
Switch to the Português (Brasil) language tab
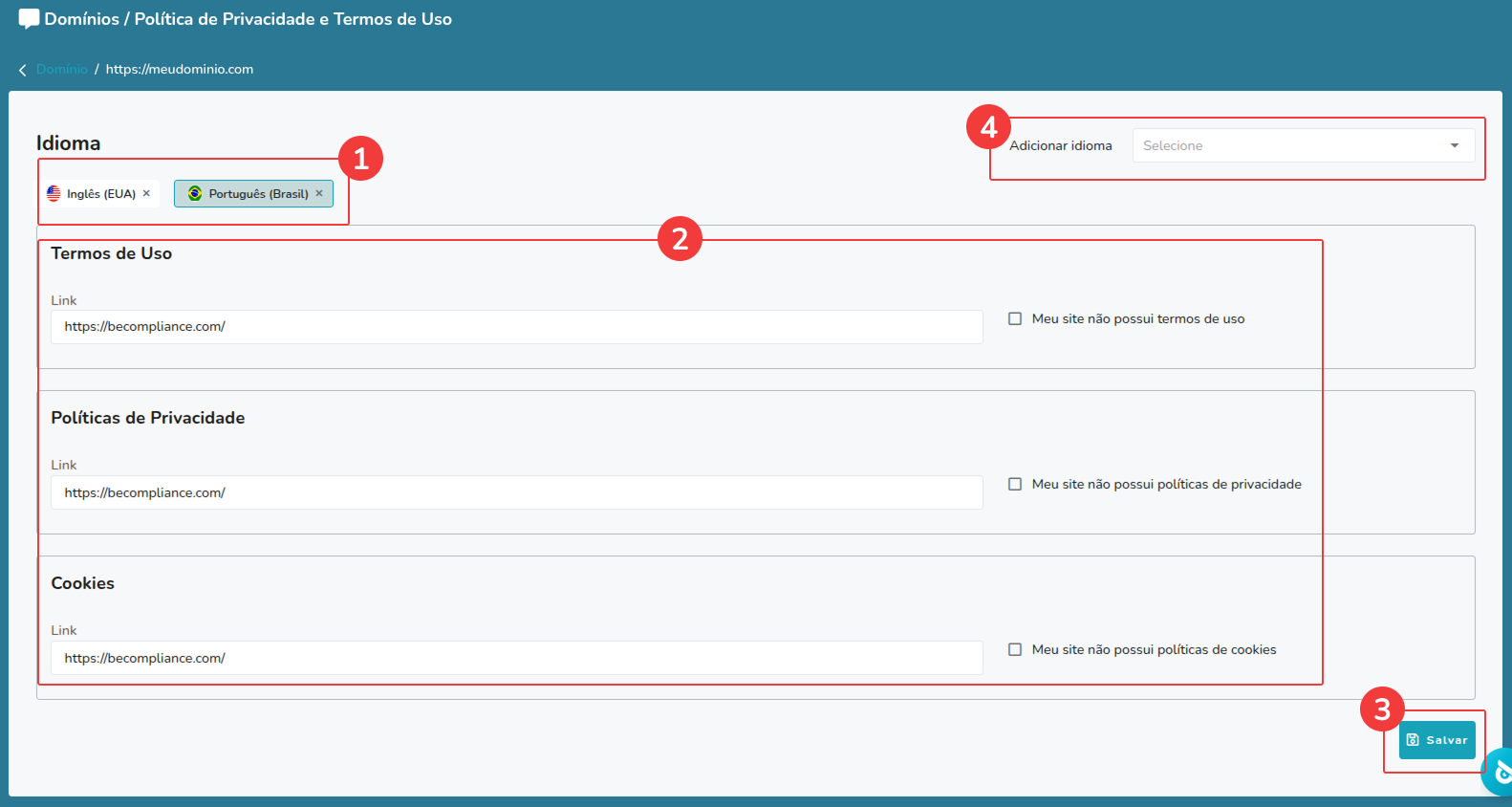(x=258, y=194)
